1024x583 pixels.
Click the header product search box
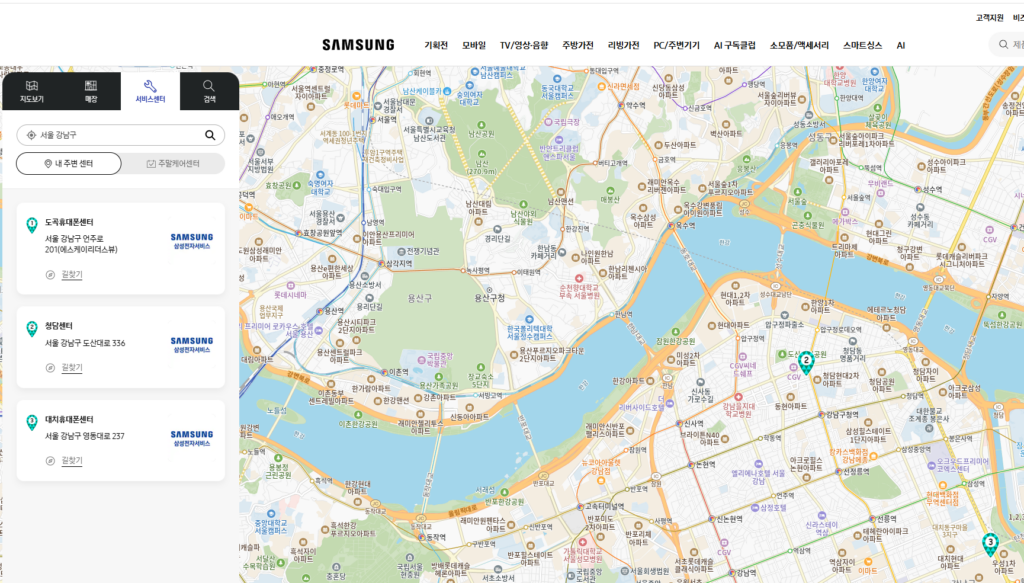pyautogui.click(x=1007, y=45)
